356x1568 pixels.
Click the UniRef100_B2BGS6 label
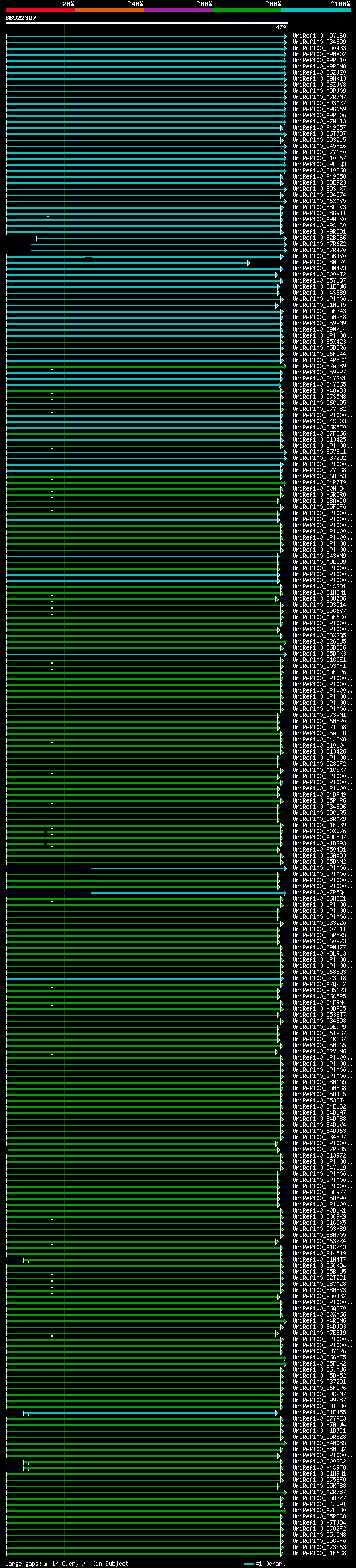(x=319, y=238)
